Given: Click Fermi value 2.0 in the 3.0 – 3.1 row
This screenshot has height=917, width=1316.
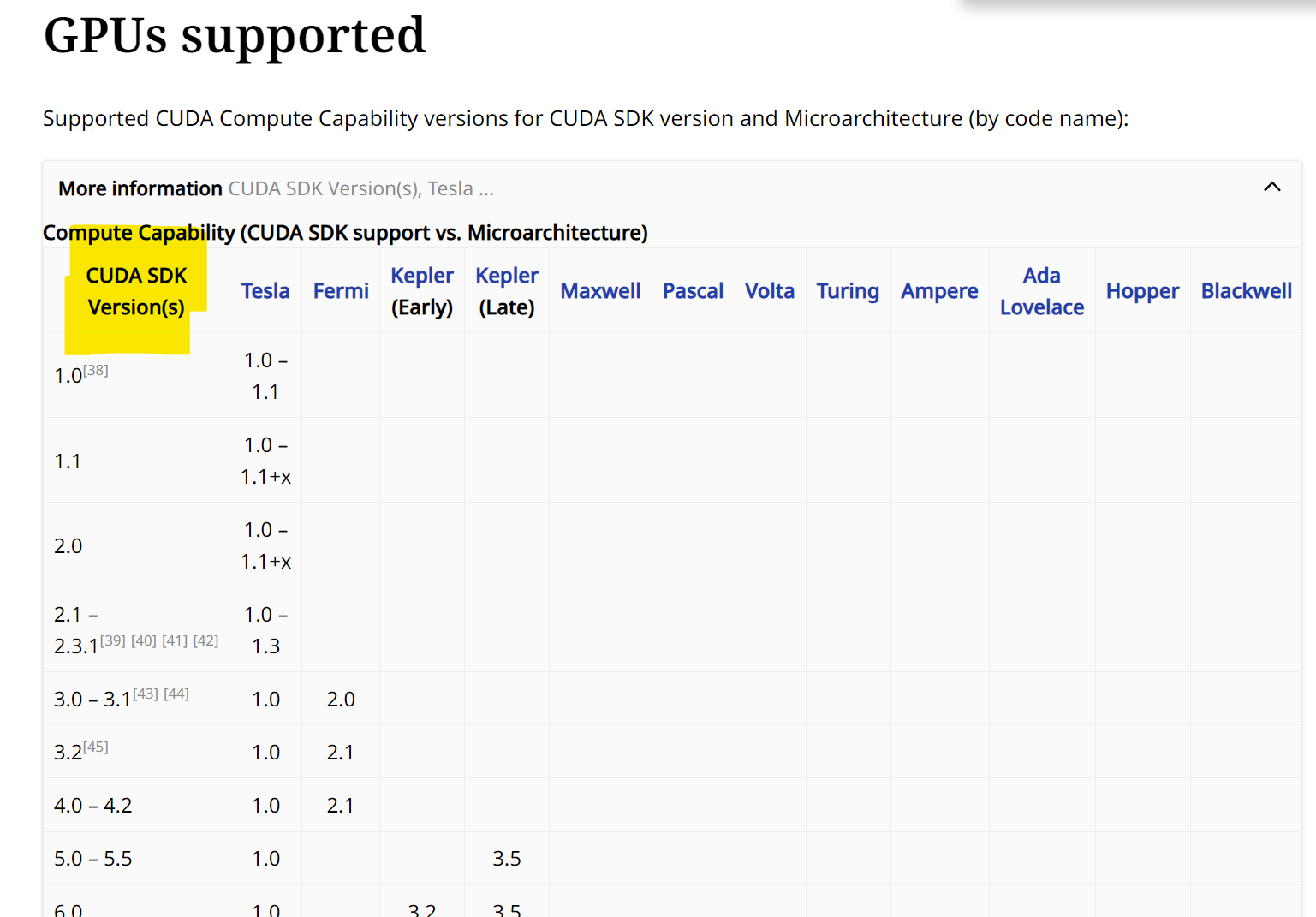Looking at the screenshot, I should point(341,700).
